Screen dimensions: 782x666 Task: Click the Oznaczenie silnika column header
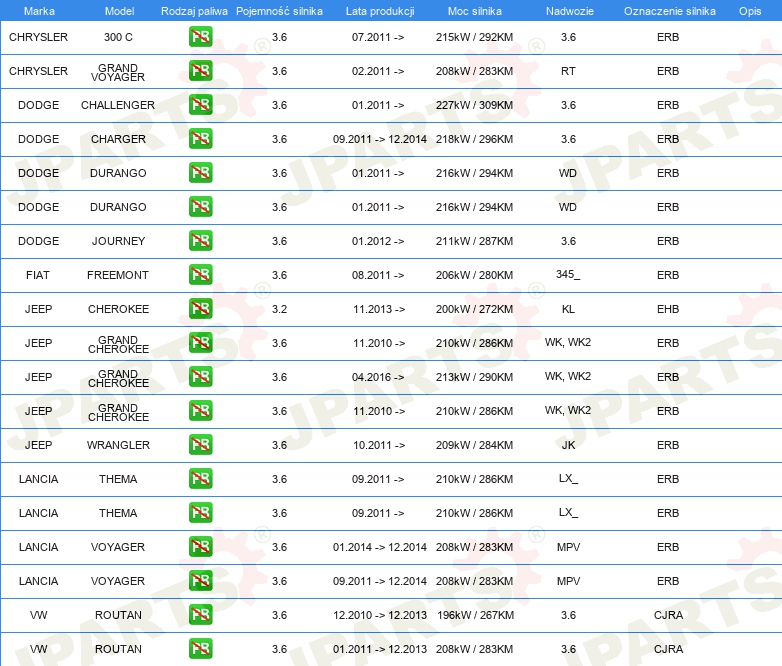pyautogui.click(x=669, y=11)
